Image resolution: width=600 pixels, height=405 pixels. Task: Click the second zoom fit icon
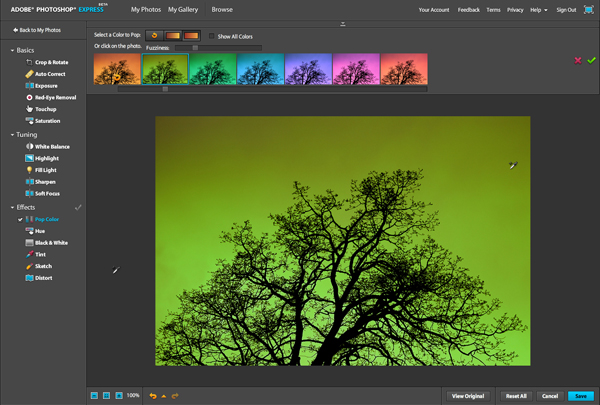point(106,395)
